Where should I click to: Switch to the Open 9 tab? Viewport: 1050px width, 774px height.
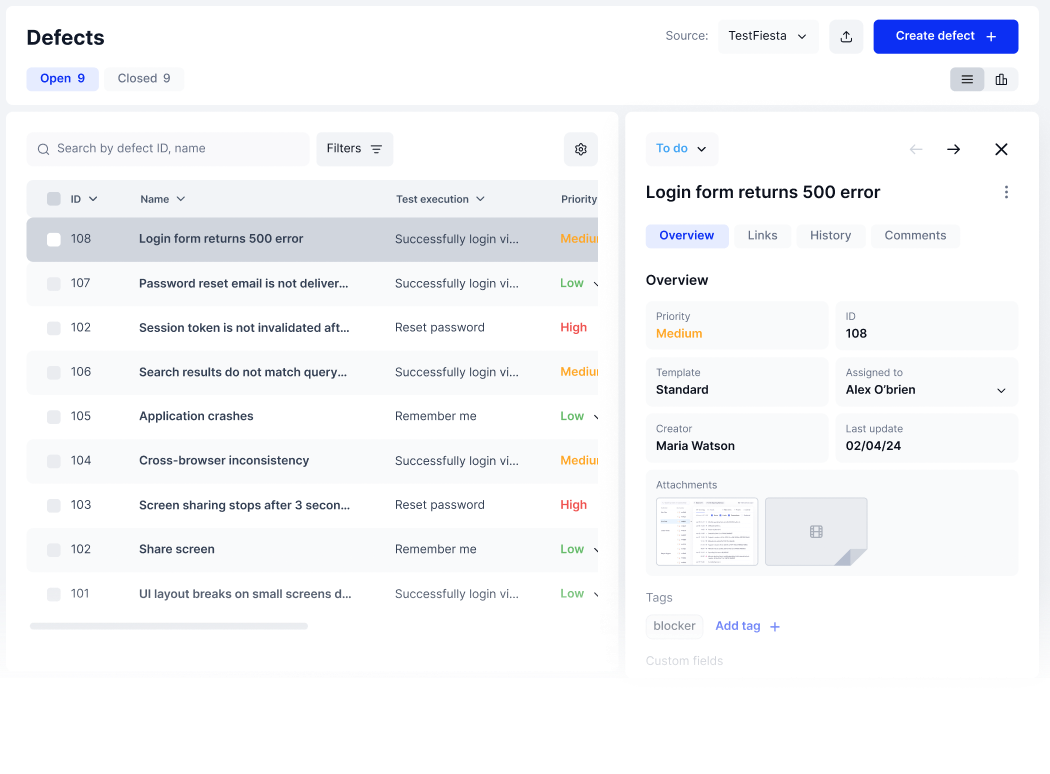point(62,79)
